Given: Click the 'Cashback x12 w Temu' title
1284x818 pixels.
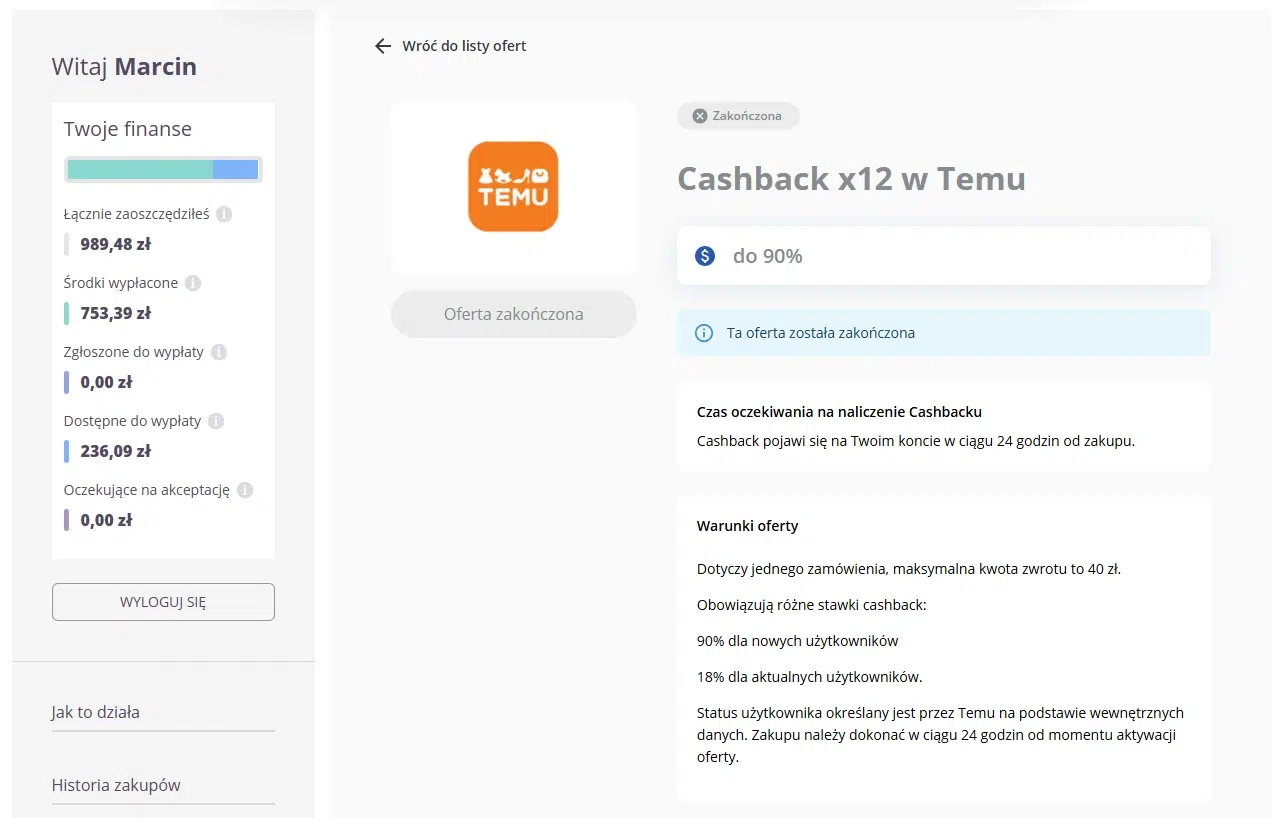Looking at the screenshot, I should coord(850,179).
